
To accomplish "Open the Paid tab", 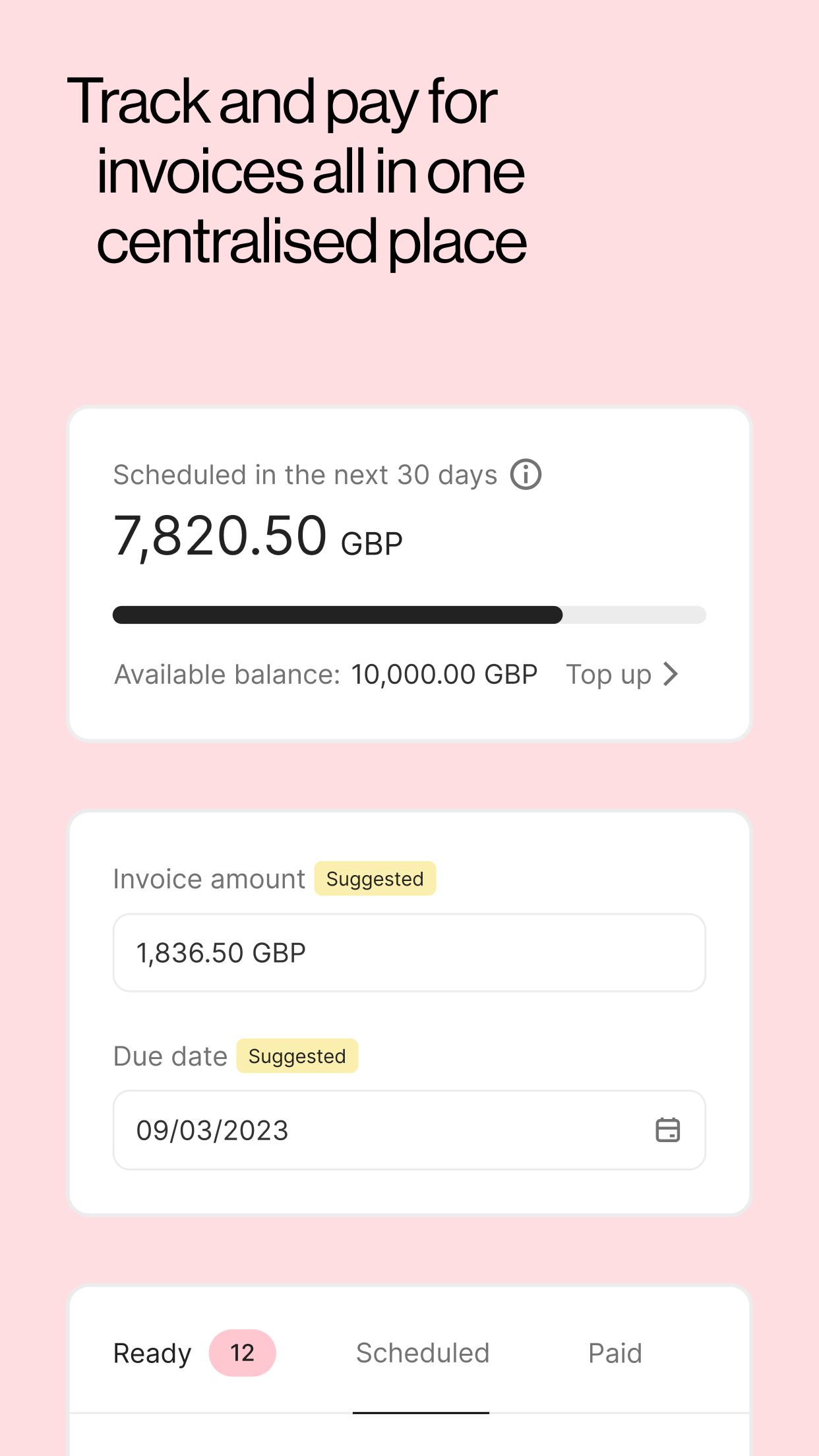I will [x=615, y=1354].
